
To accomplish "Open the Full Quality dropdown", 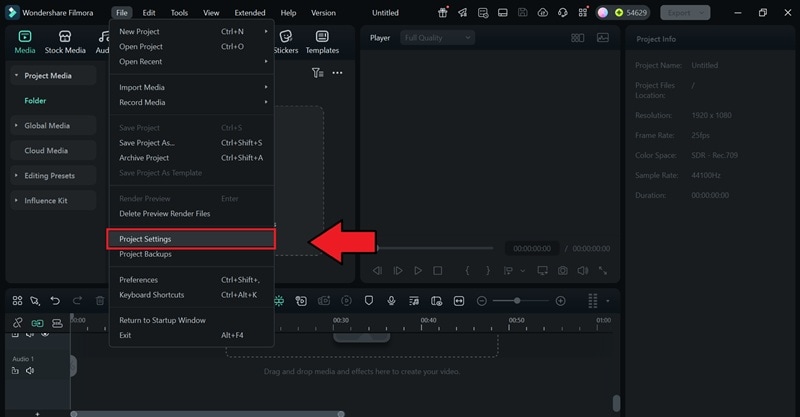I will [x=438, y=38].
